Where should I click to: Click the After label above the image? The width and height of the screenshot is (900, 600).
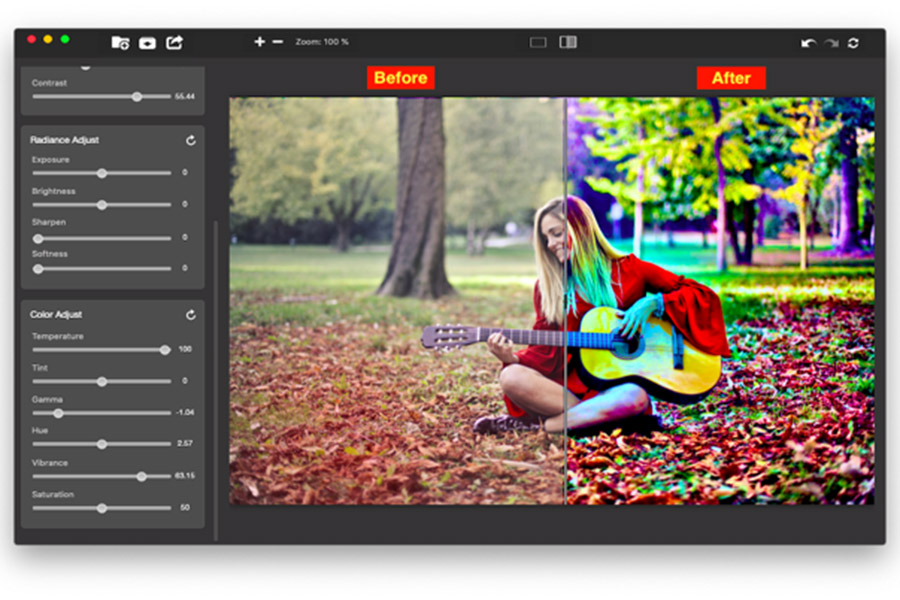(731, 78)
